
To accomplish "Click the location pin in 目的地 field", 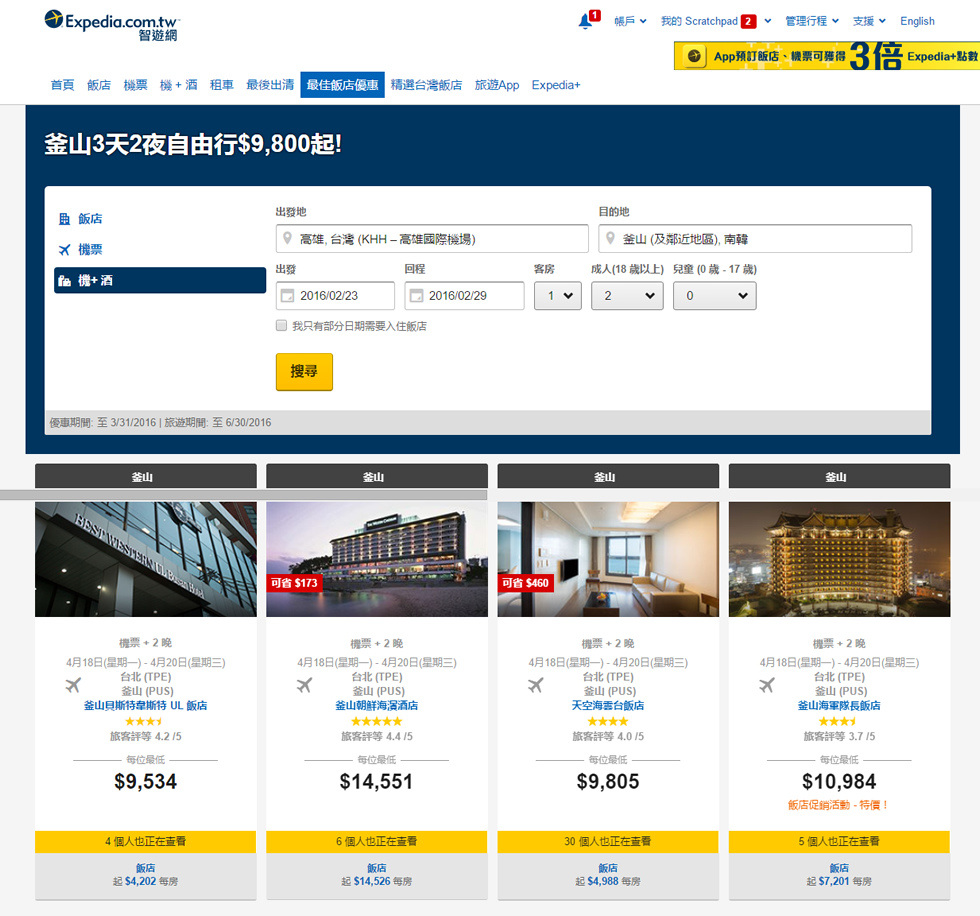I will (611, 238).
